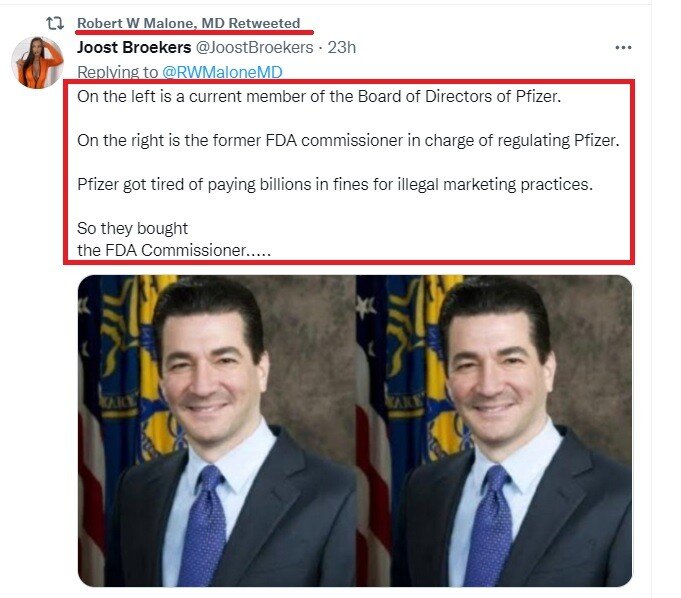Click the "the FDA Commissioner....." text line
Screen dimensions: 681x598
pyautogui.click(x=174, y=250)
